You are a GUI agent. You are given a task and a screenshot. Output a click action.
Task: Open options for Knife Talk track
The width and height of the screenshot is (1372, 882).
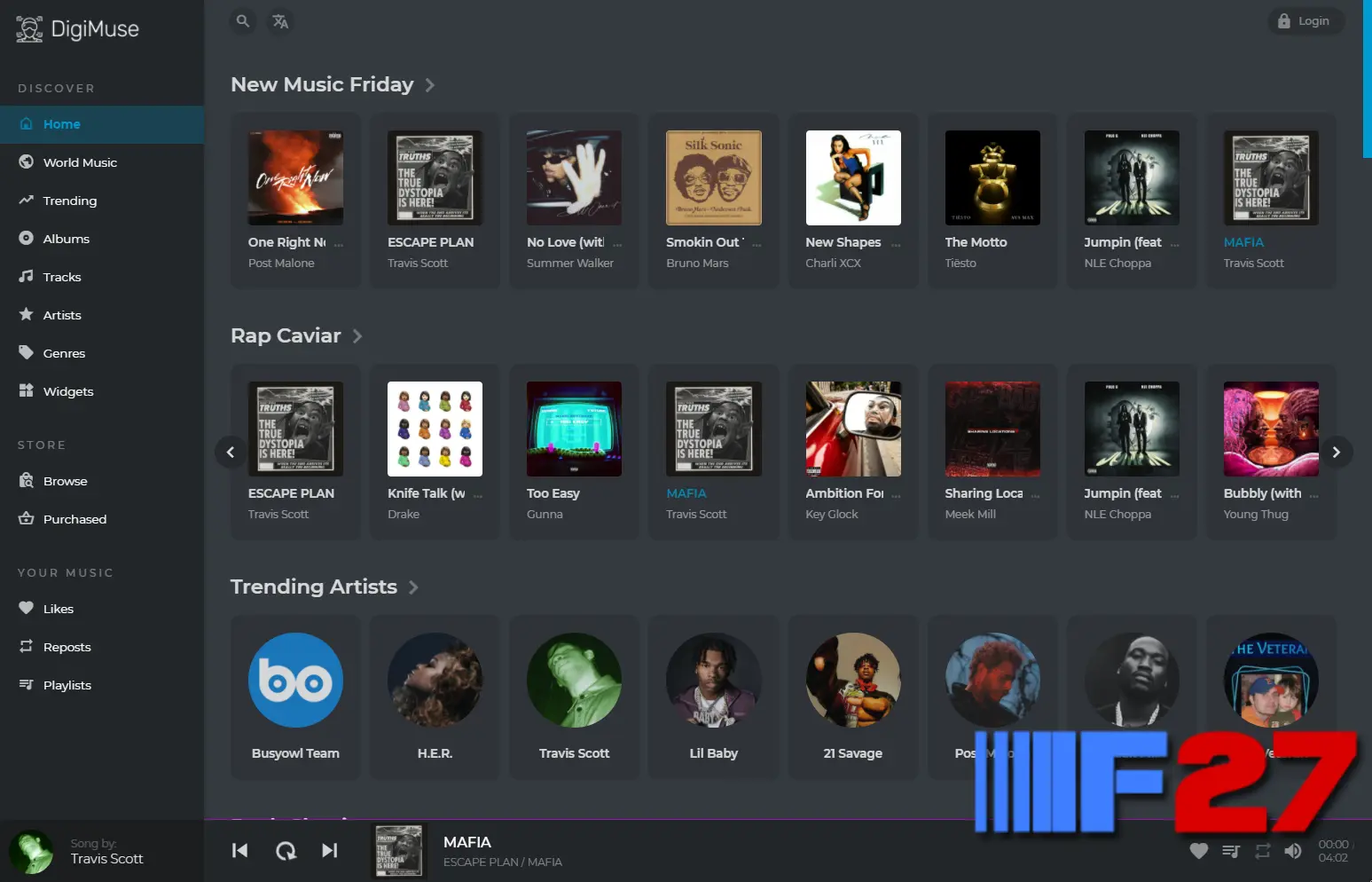click(x=478, y=495)
